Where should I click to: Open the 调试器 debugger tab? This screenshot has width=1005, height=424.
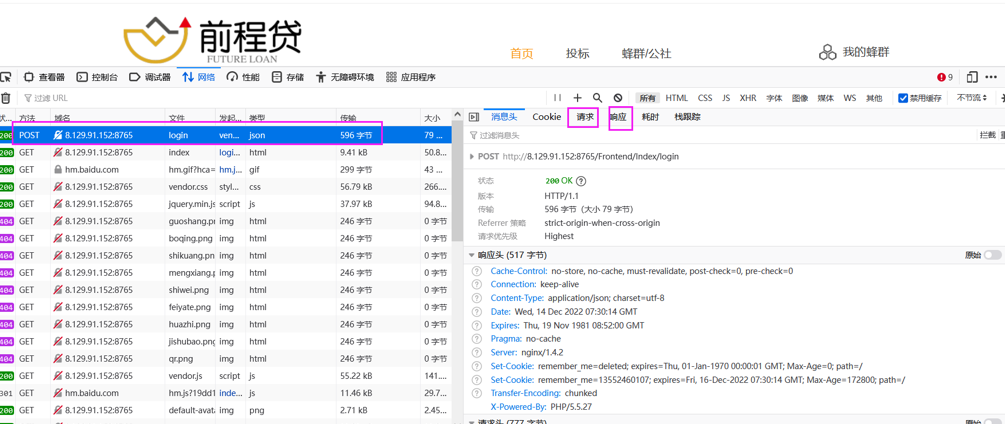[150, 77]
